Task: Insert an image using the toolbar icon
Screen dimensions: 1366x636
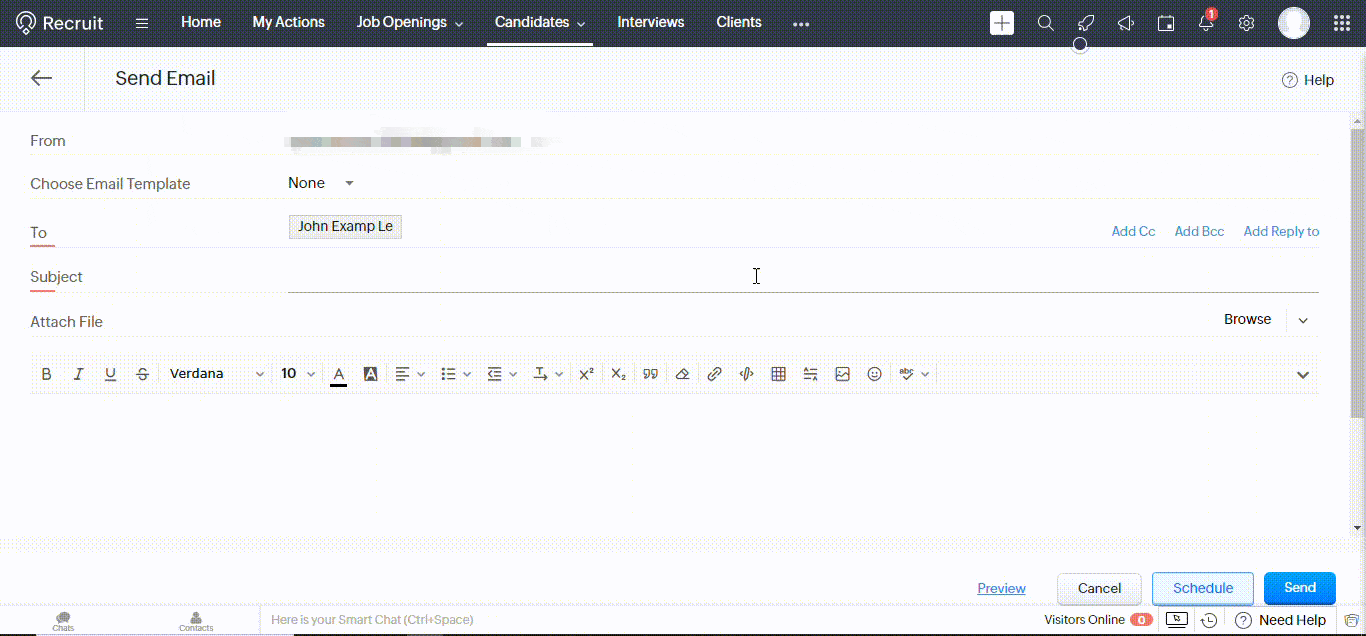Action: [842, 374]
